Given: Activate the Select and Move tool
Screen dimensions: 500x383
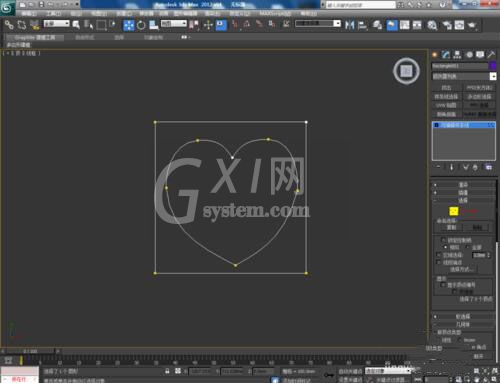Looking at the screenshot, I should pos(129,25).
